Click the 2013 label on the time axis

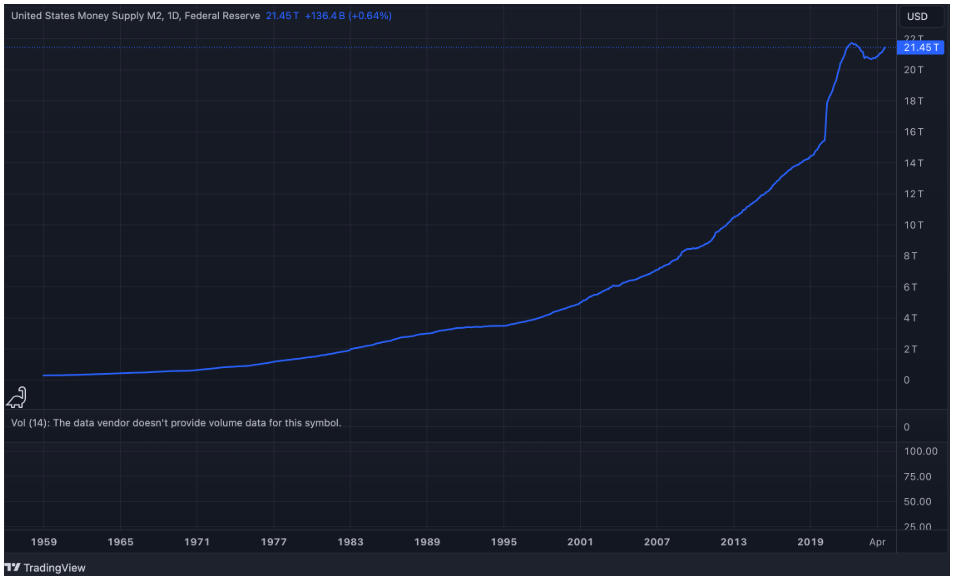[x=734, y=542]
